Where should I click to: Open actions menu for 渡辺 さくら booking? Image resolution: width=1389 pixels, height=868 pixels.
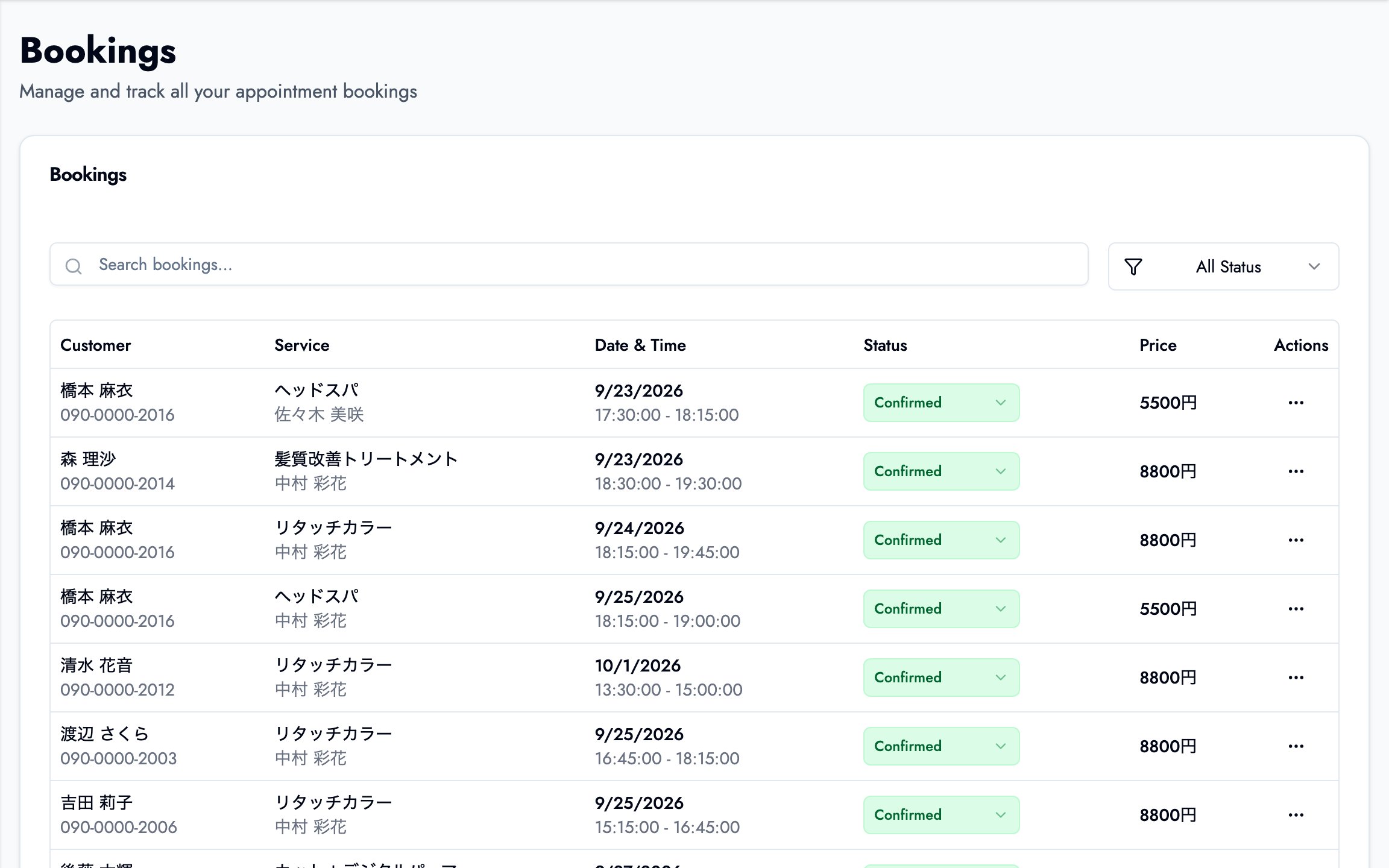tap(1296, 746)
